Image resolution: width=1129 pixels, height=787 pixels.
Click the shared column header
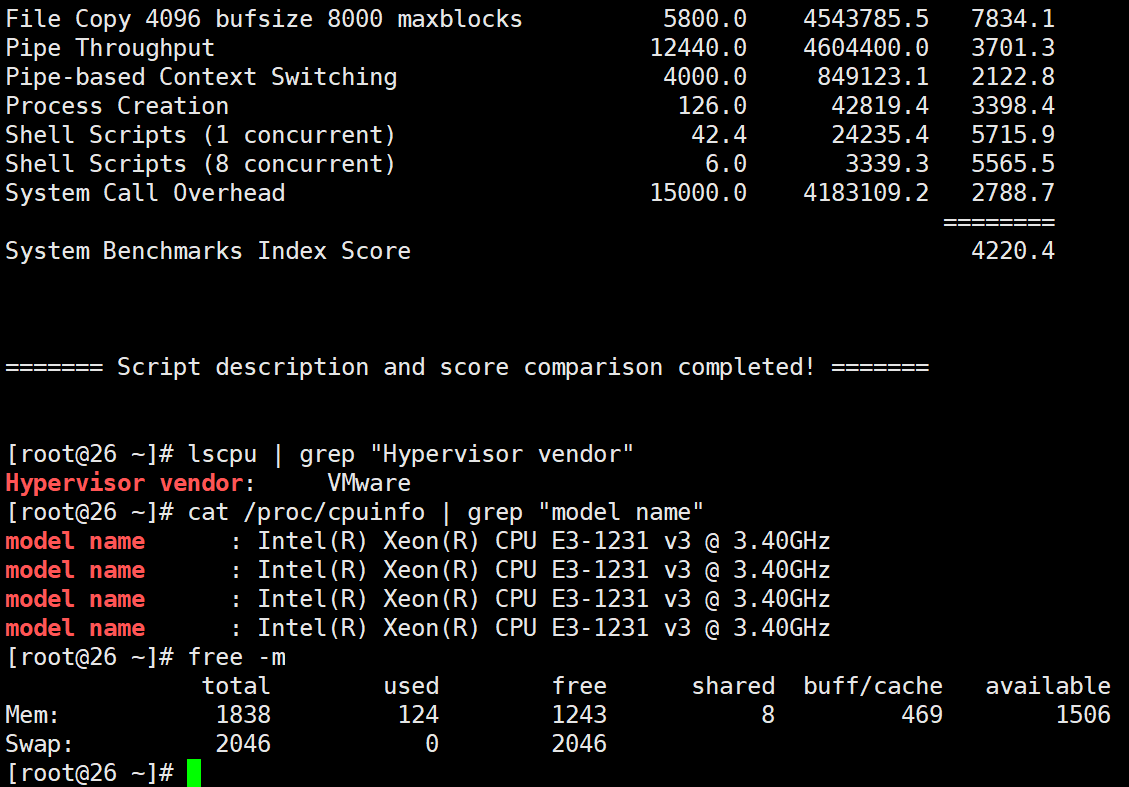[733, 686]
